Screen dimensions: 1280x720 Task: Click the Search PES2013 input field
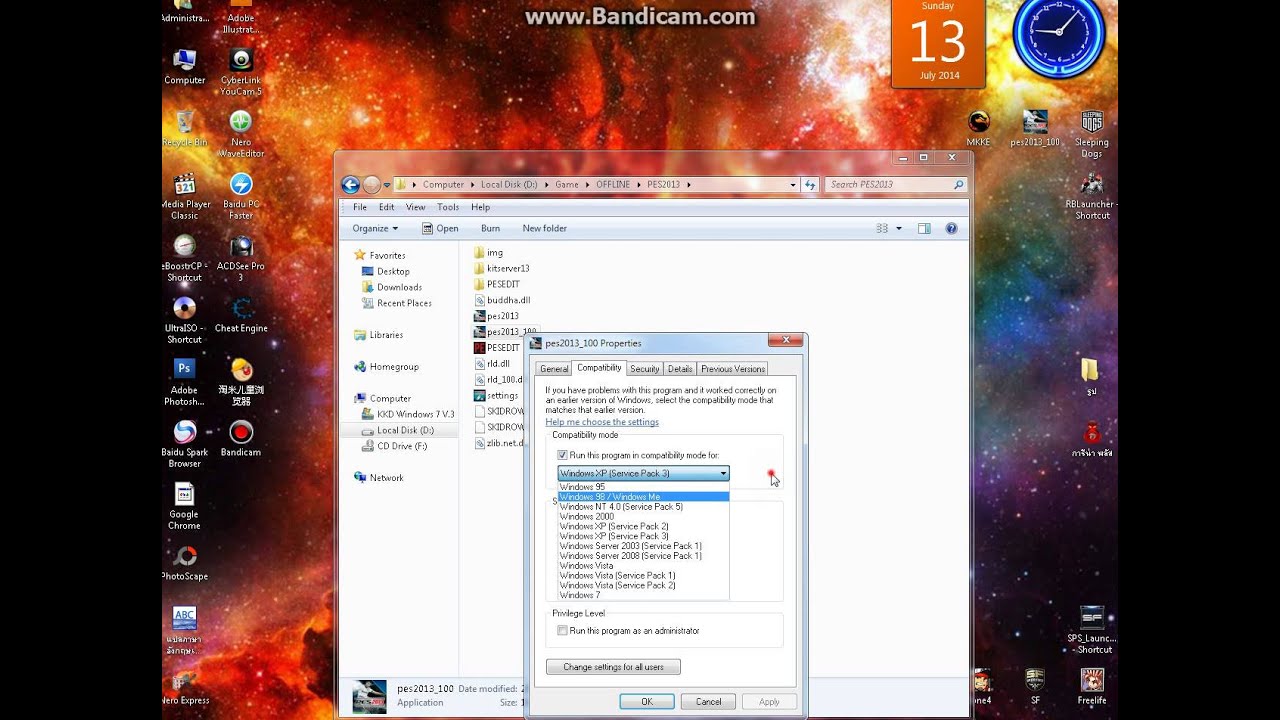(896, 185)
